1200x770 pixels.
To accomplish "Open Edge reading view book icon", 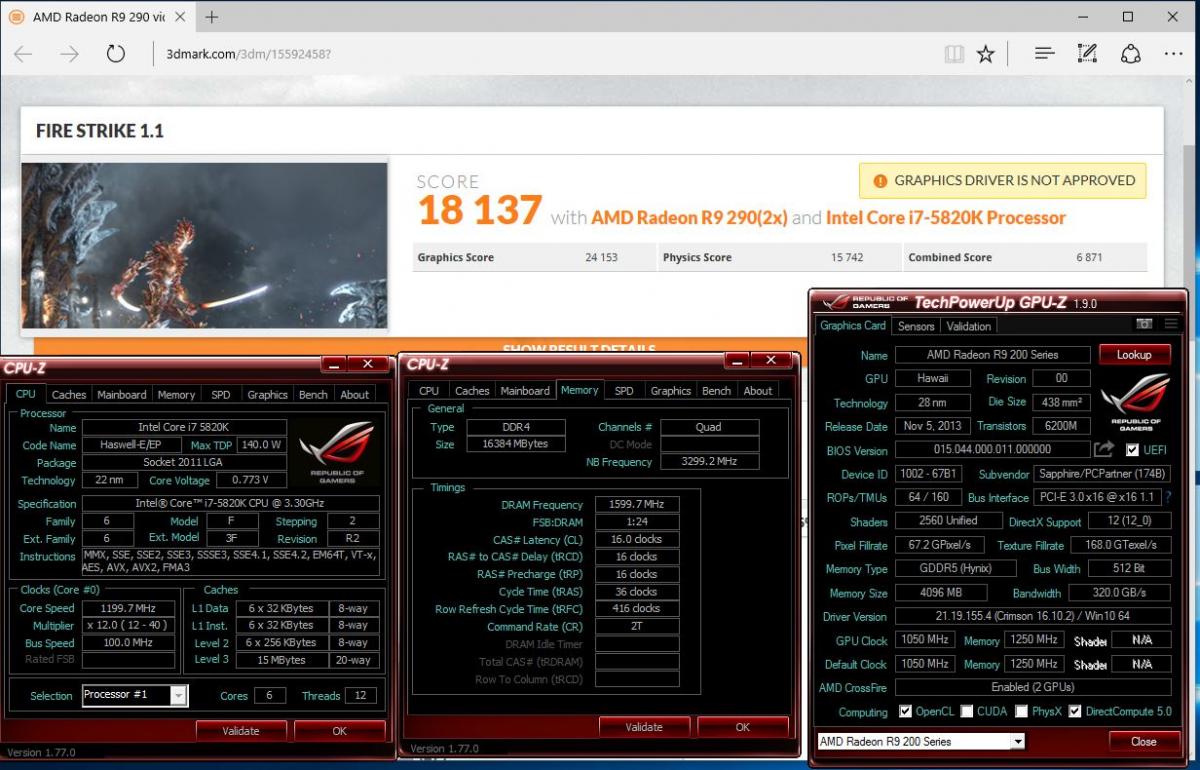I will (x=954, y=54).
